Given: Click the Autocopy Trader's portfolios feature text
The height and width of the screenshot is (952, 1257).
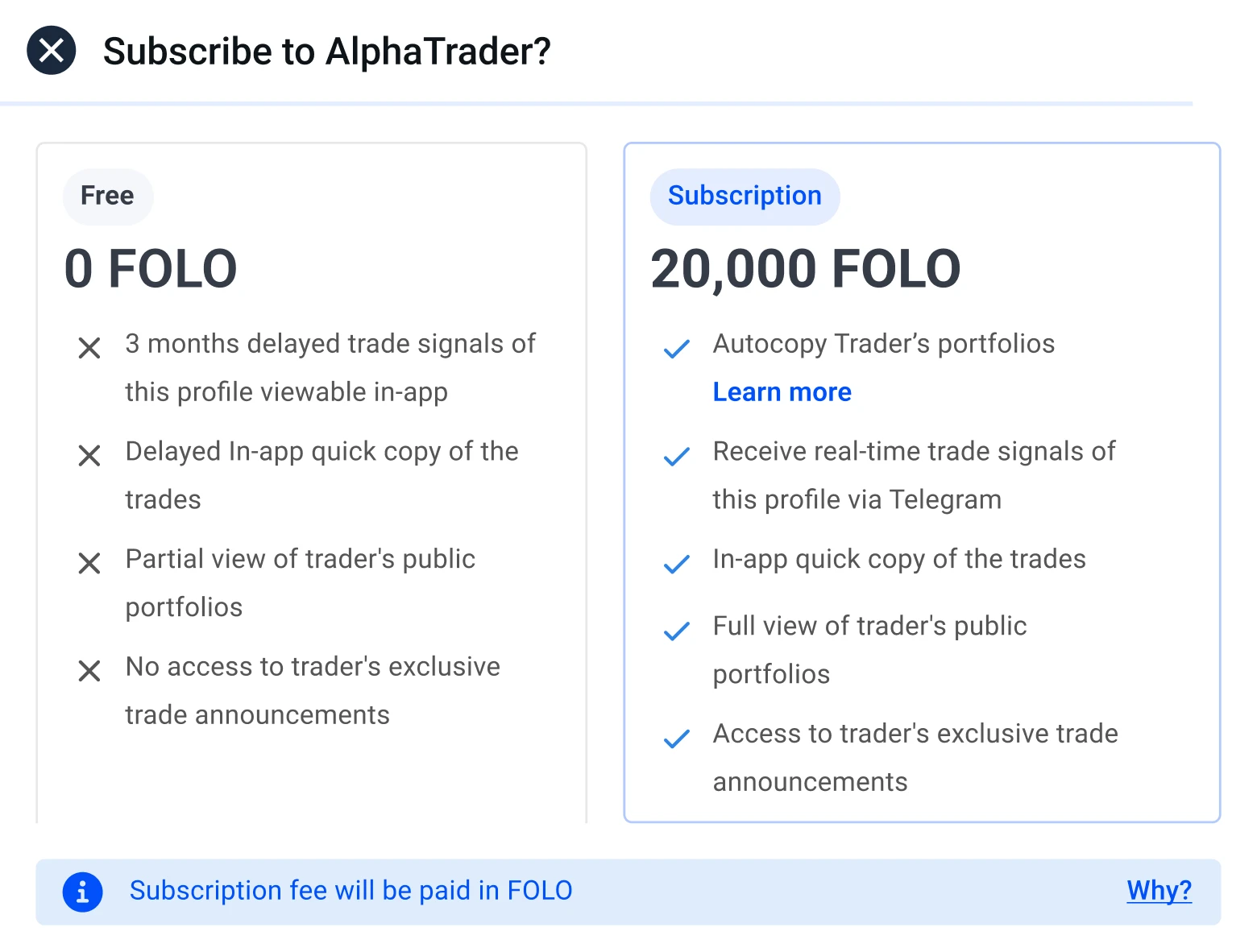Looking at the screenshot, I should point(883,344).
